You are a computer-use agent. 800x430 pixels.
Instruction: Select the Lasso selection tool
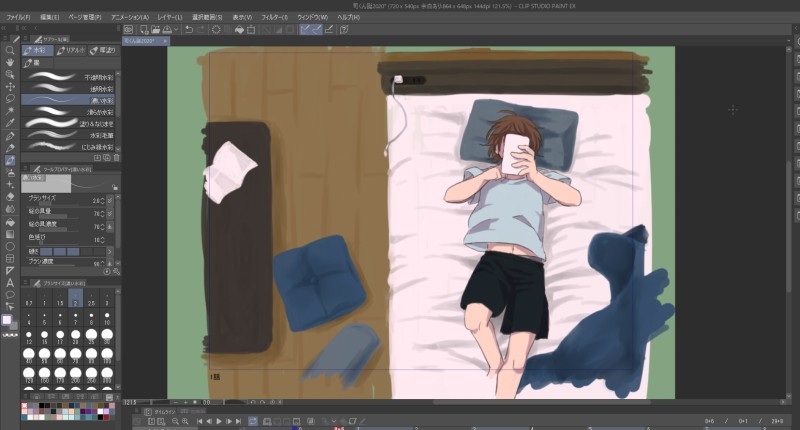tap(10, 98)
